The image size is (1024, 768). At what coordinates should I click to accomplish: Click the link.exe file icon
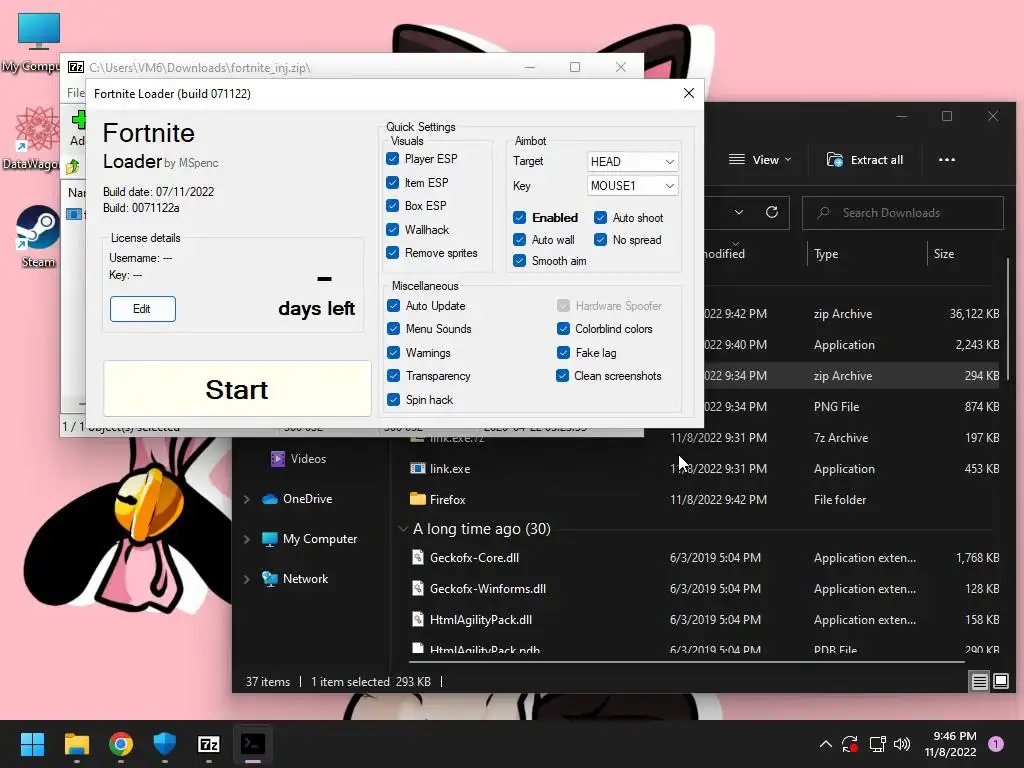pyautogui.click(x=418, y=468)
